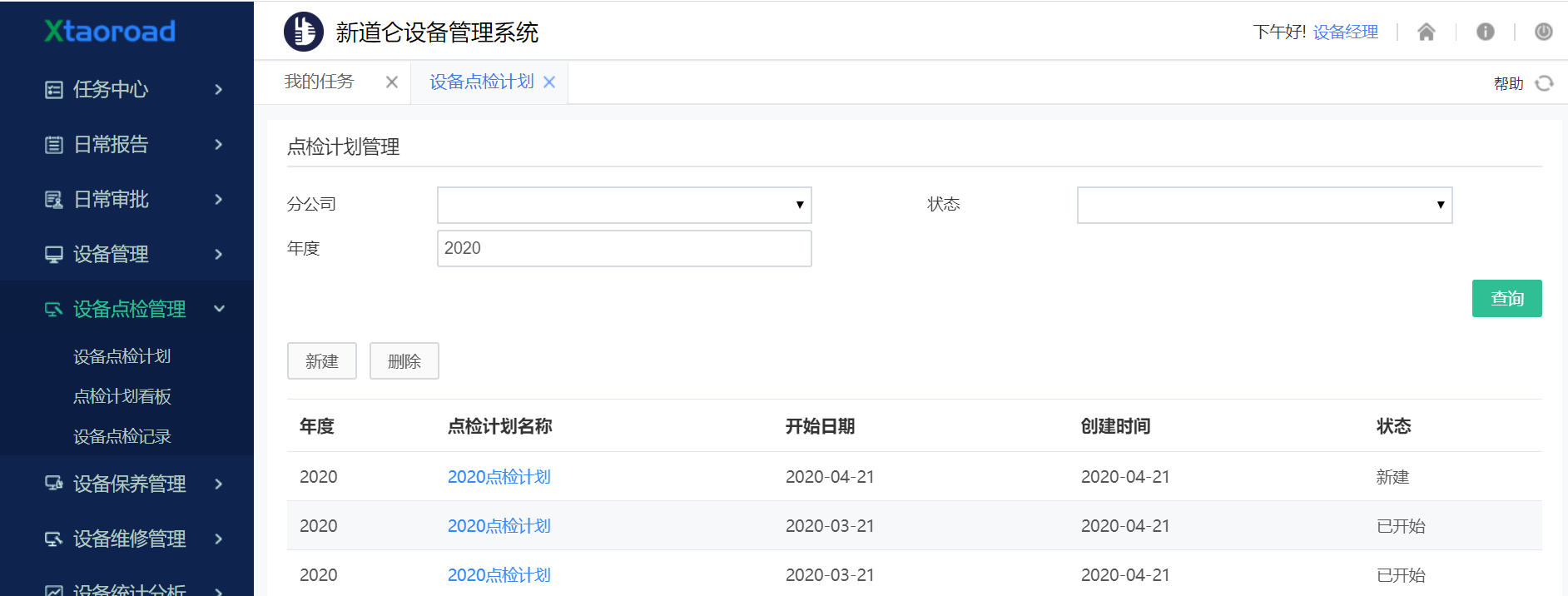Expand the 设备保养管理 menu chevron
This screenshot has height=596, width=1568.
pyautogui.click(x=219, y=484)
